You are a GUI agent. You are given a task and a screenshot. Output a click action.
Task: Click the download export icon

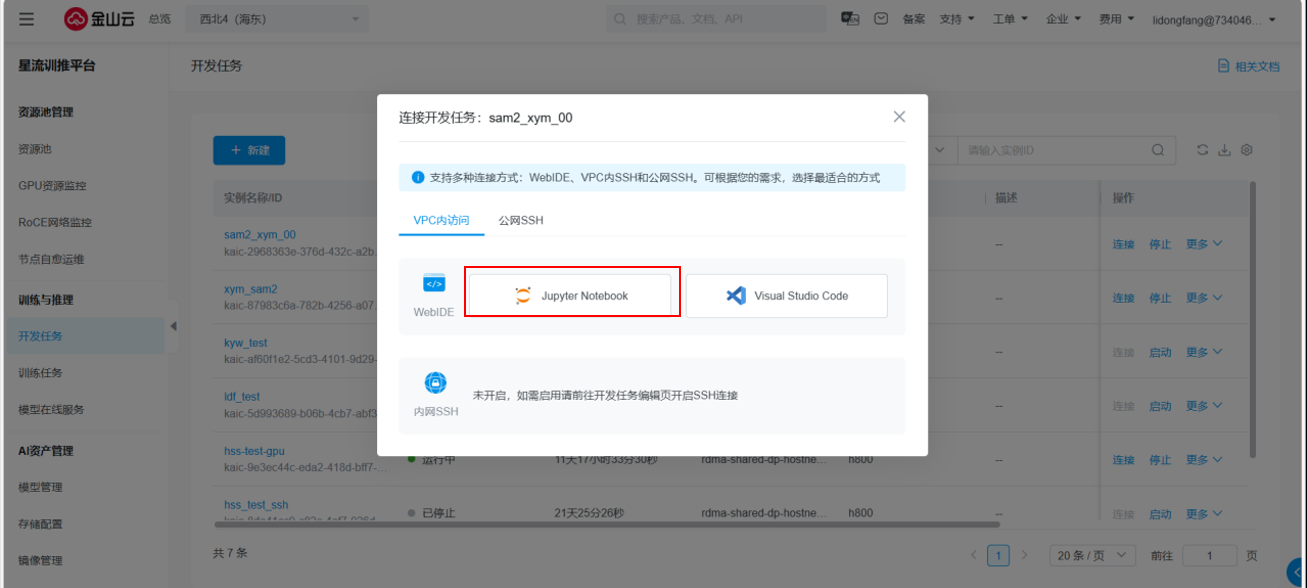pyautogui.click(x=1225, y=150)
